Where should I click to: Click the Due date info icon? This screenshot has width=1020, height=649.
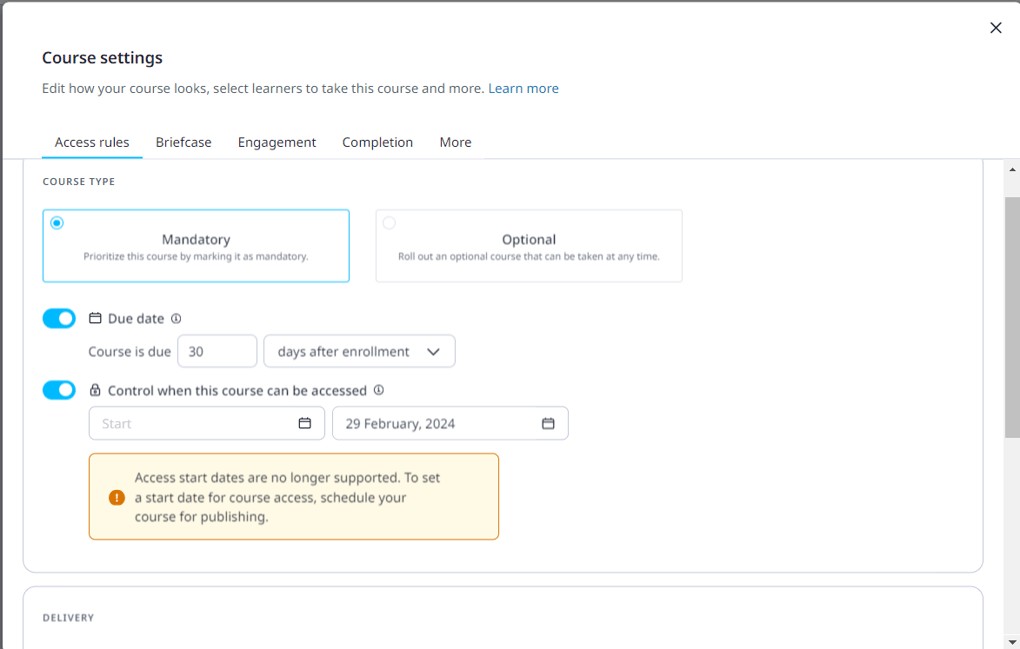176,319
